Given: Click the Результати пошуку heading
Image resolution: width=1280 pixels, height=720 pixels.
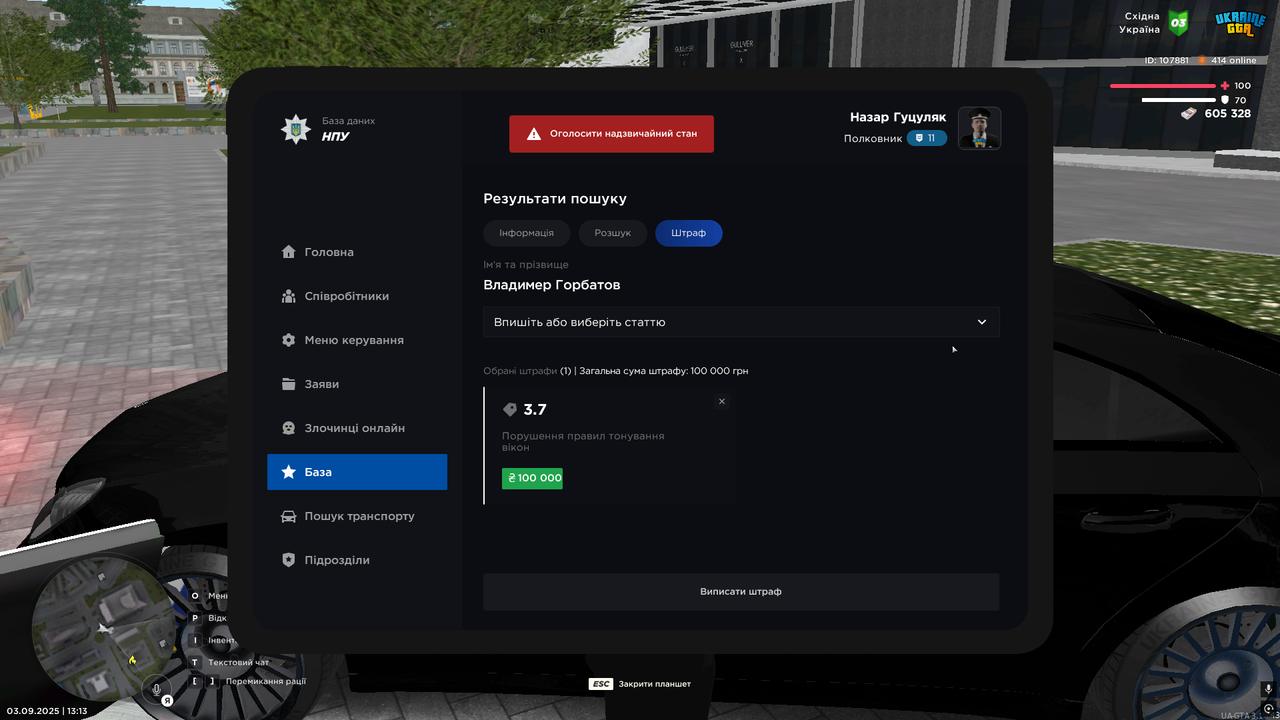Looking at the screenshot, I should pyautogui.click(x=555, y=199).
